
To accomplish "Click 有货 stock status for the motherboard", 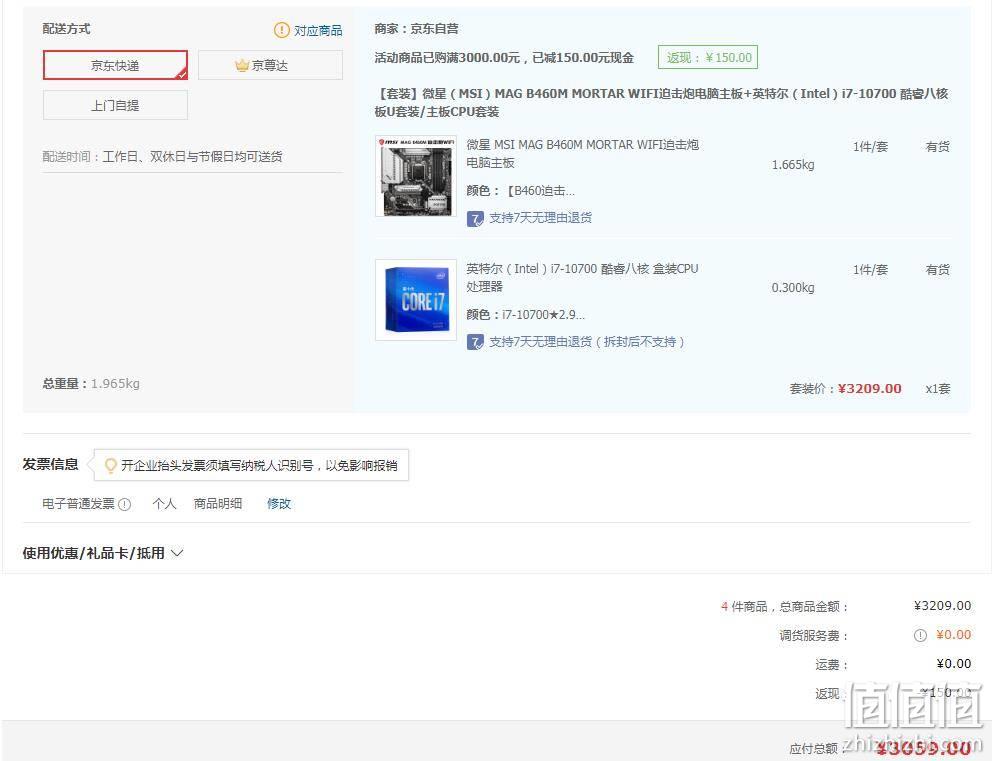I will point(938,147).
